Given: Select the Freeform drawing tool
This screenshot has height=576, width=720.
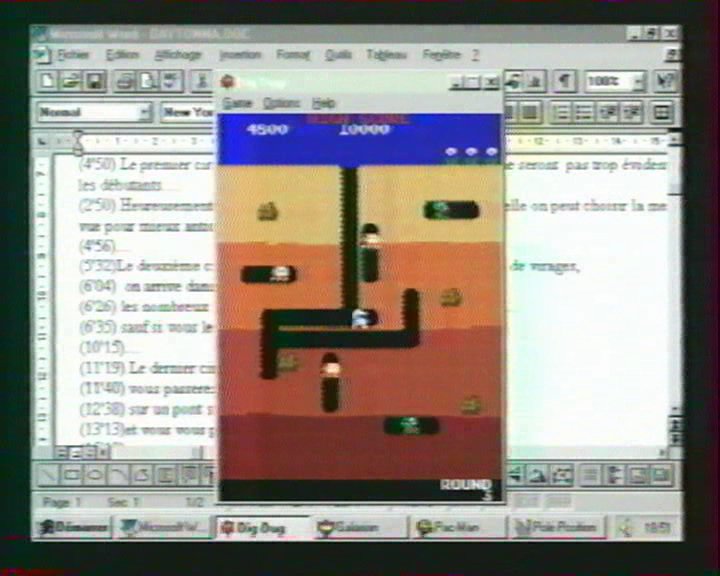Looking at the screenshot, I should [x=142, y=474].
